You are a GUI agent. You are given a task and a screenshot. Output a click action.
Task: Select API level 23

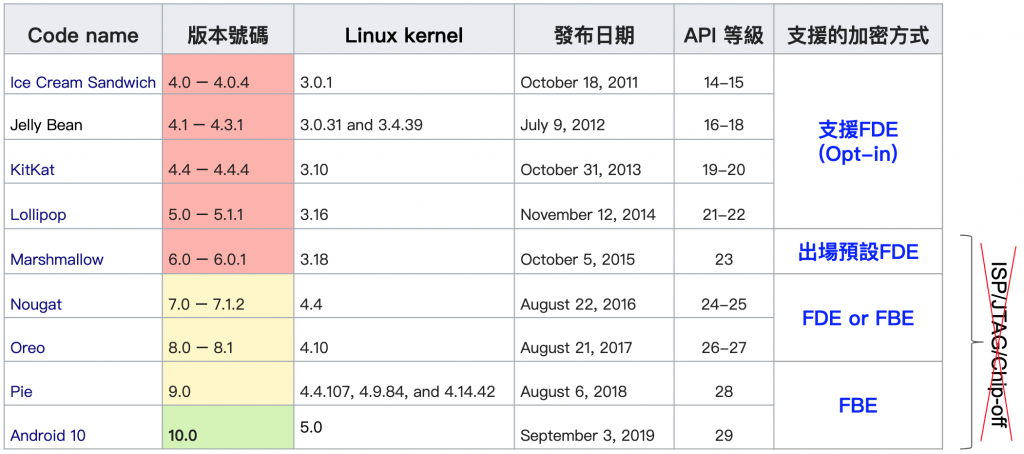[x=724, y=251]
